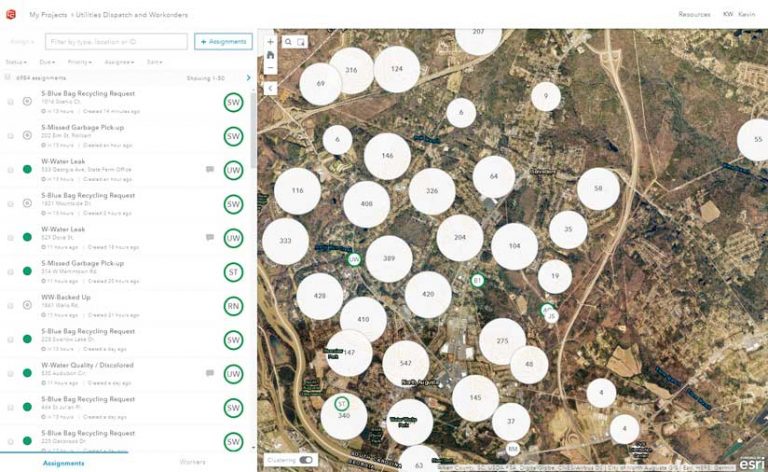The width and height of the screenshot is (768, 472).
Task: Open the Priority filter dropdown
Action: coord(79,62)
